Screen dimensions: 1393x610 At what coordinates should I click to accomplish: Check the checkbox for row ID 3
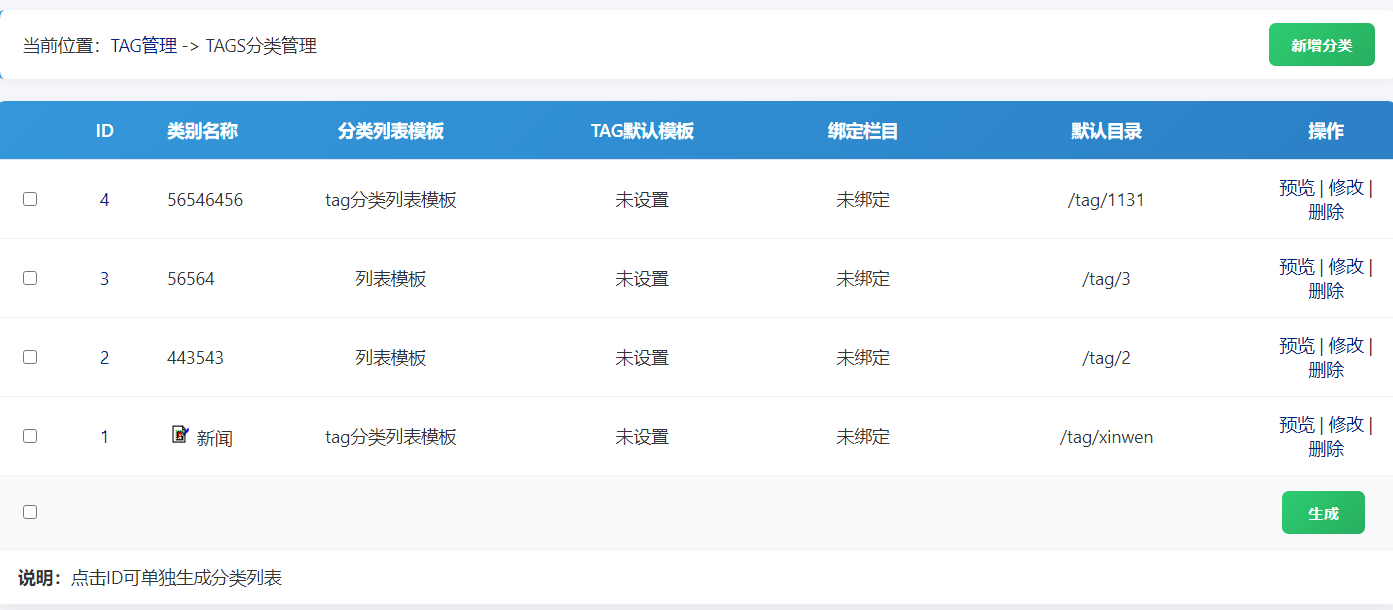[29, 278]
